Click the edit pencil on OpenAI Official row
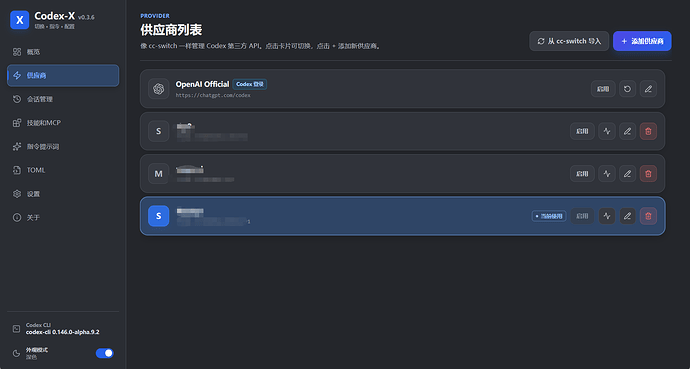 648,89
